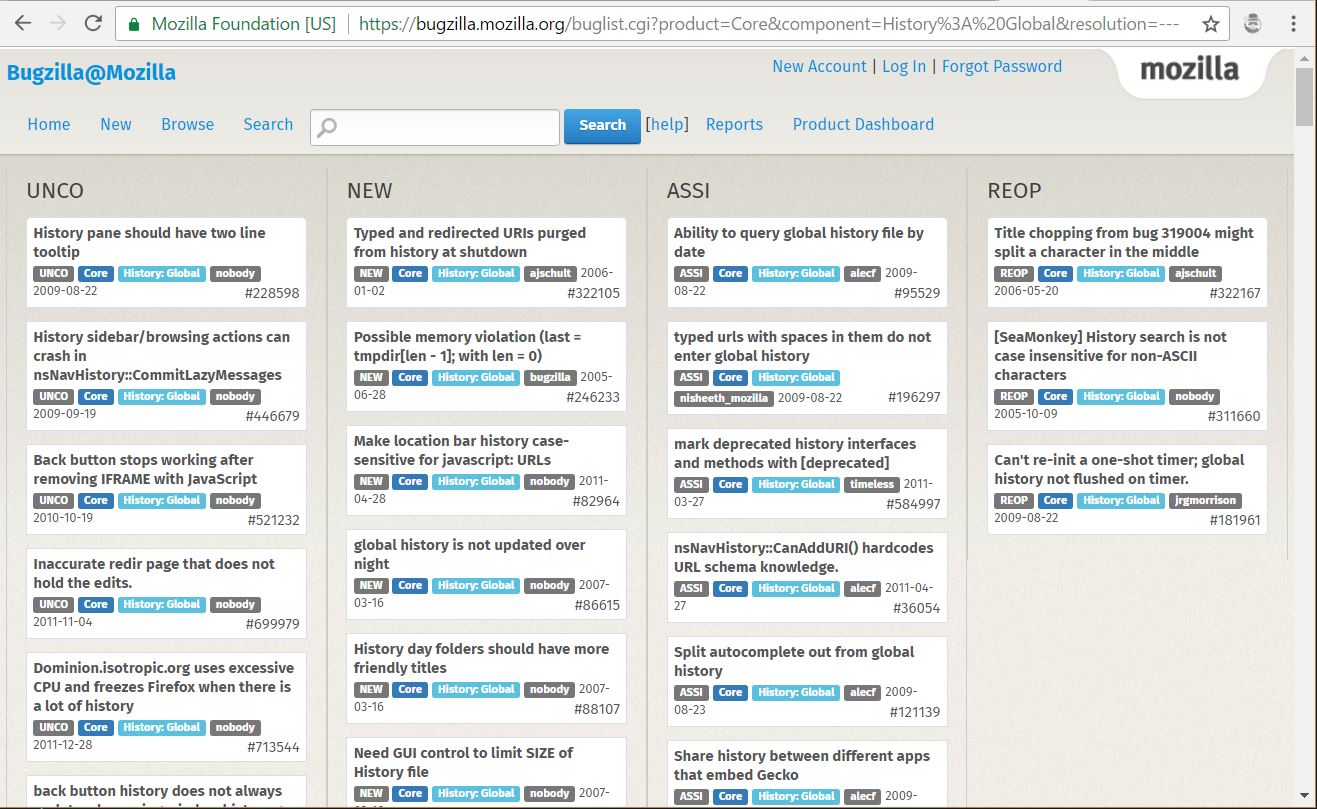Click the REOP column heading

(x=1014, y=190)
